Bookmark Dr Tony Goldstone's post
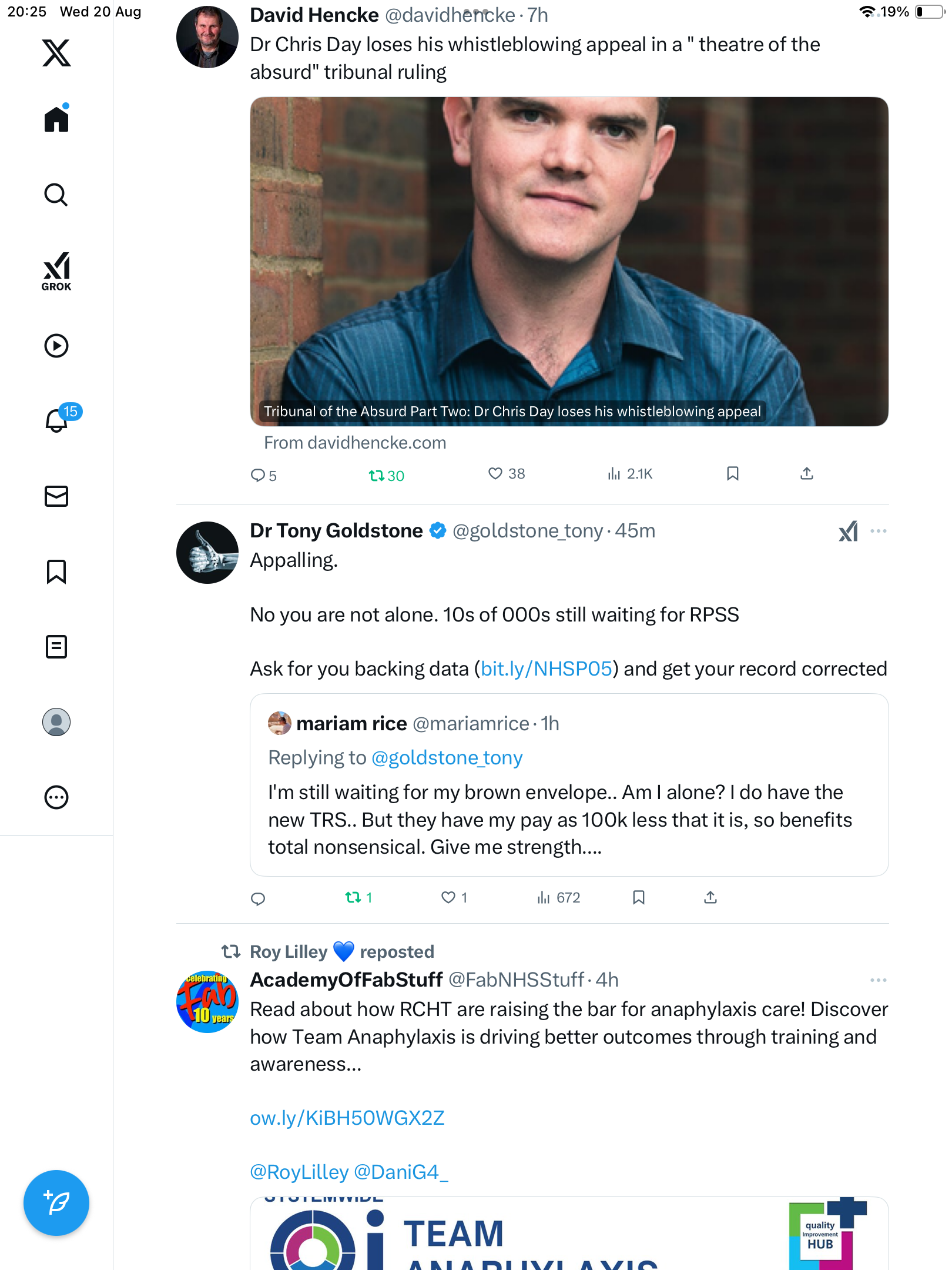952x1270 pixels. (639, 897)
